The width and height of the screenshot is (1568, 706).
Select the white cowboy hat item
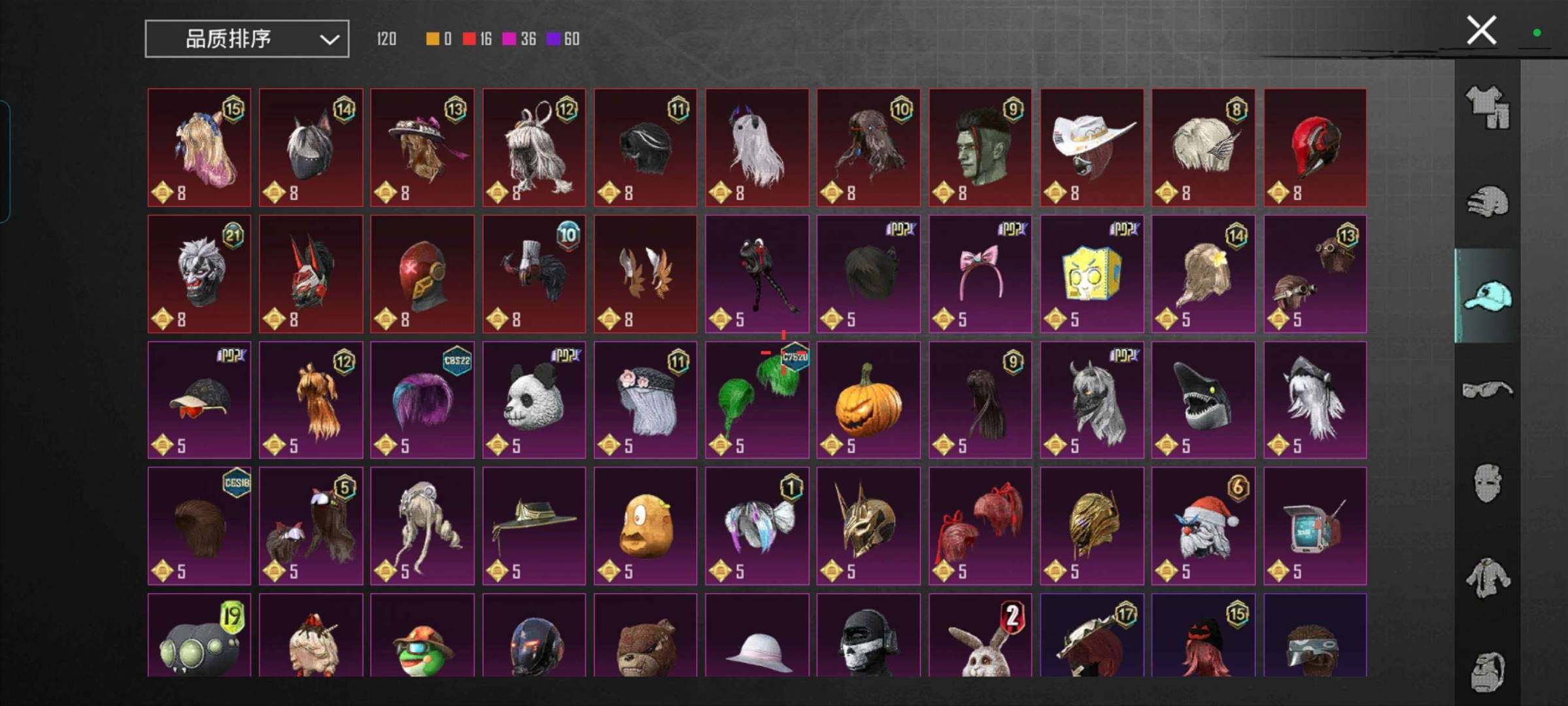click(x=1091, y=147)
